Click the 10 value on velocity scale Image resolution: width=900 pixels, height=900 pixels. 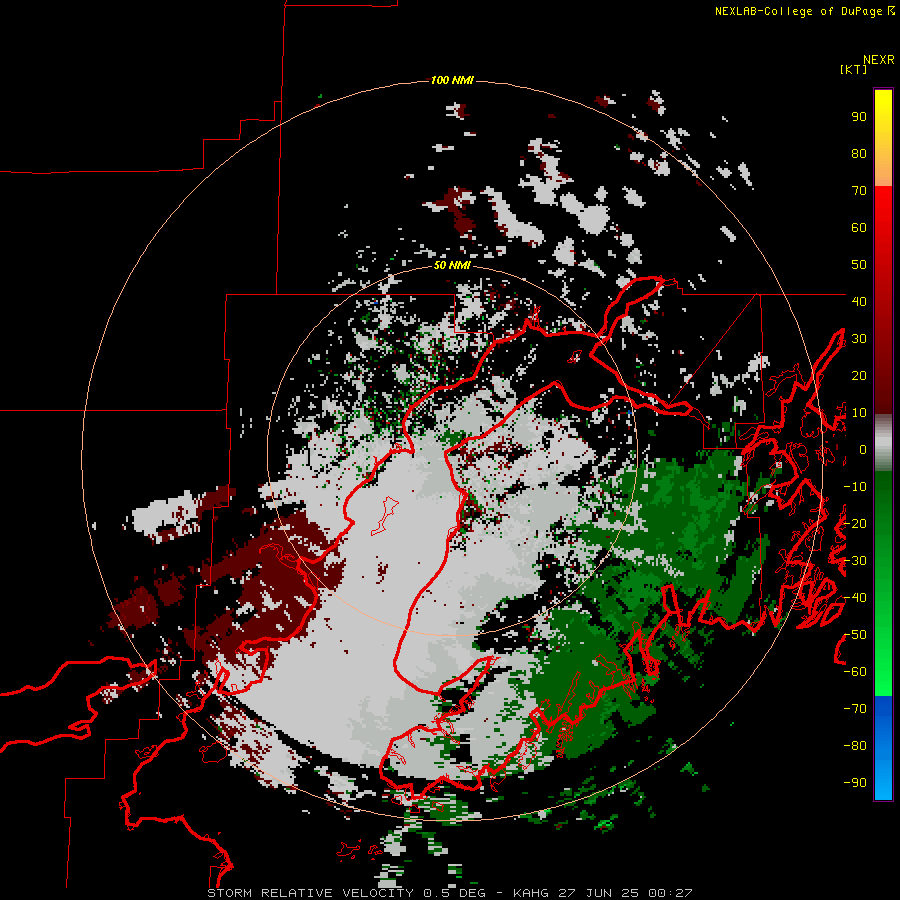[859, 413]
